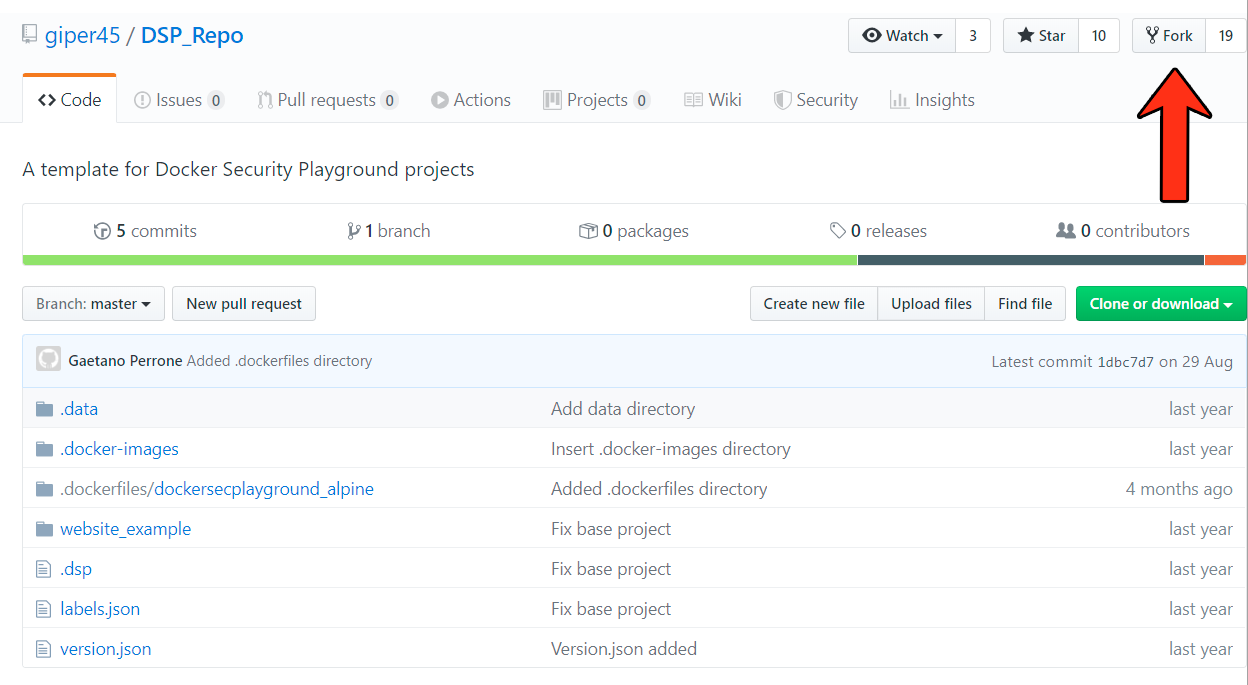Switch to the Code tab

coord(69,100)
